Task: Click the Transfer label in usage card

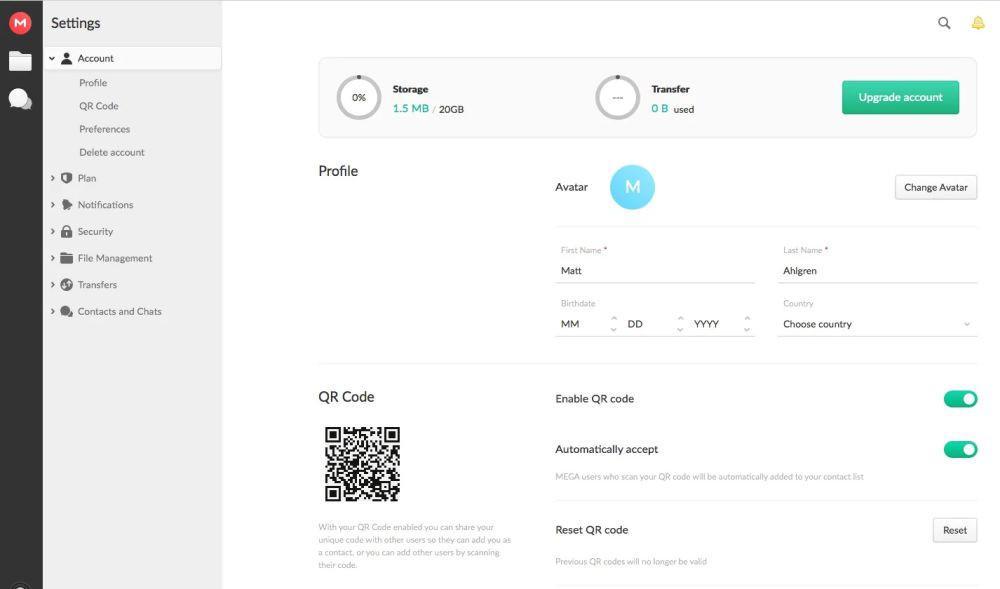Action: [670, 89]
